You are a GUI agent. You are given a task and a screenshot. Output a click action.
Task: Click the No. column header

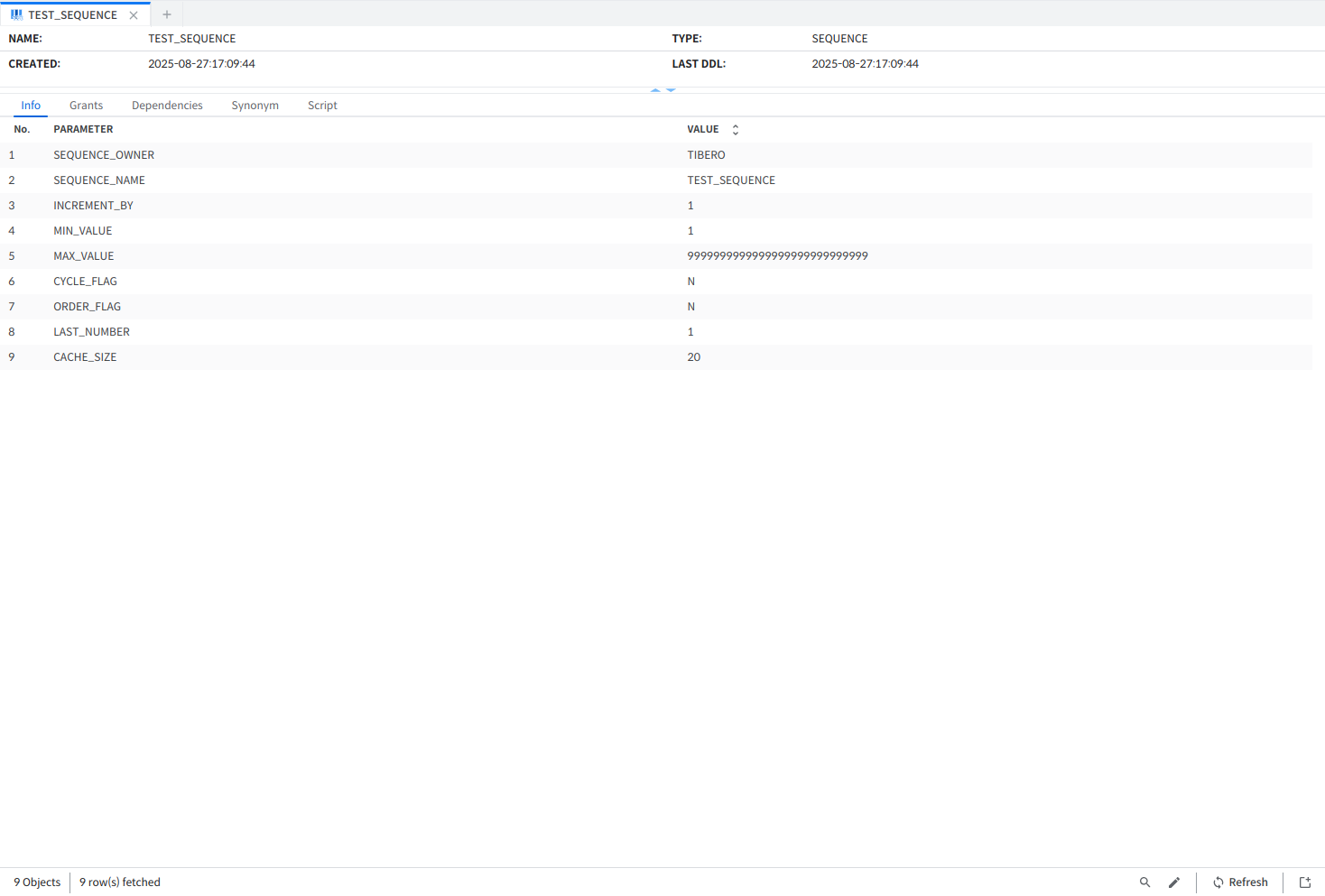click(22, 130)
